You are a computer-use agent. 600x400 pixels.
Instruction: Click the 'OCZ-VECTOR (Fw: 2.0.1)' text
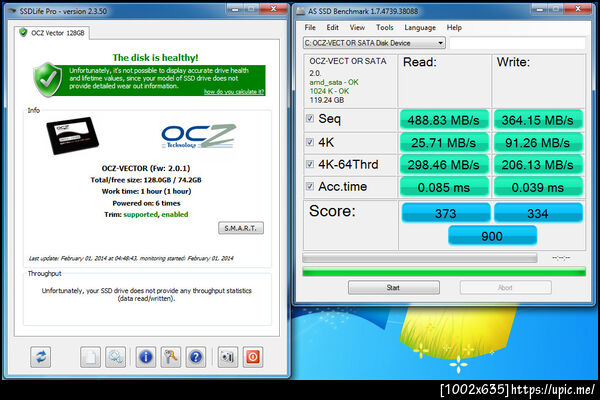pos(146,168)
